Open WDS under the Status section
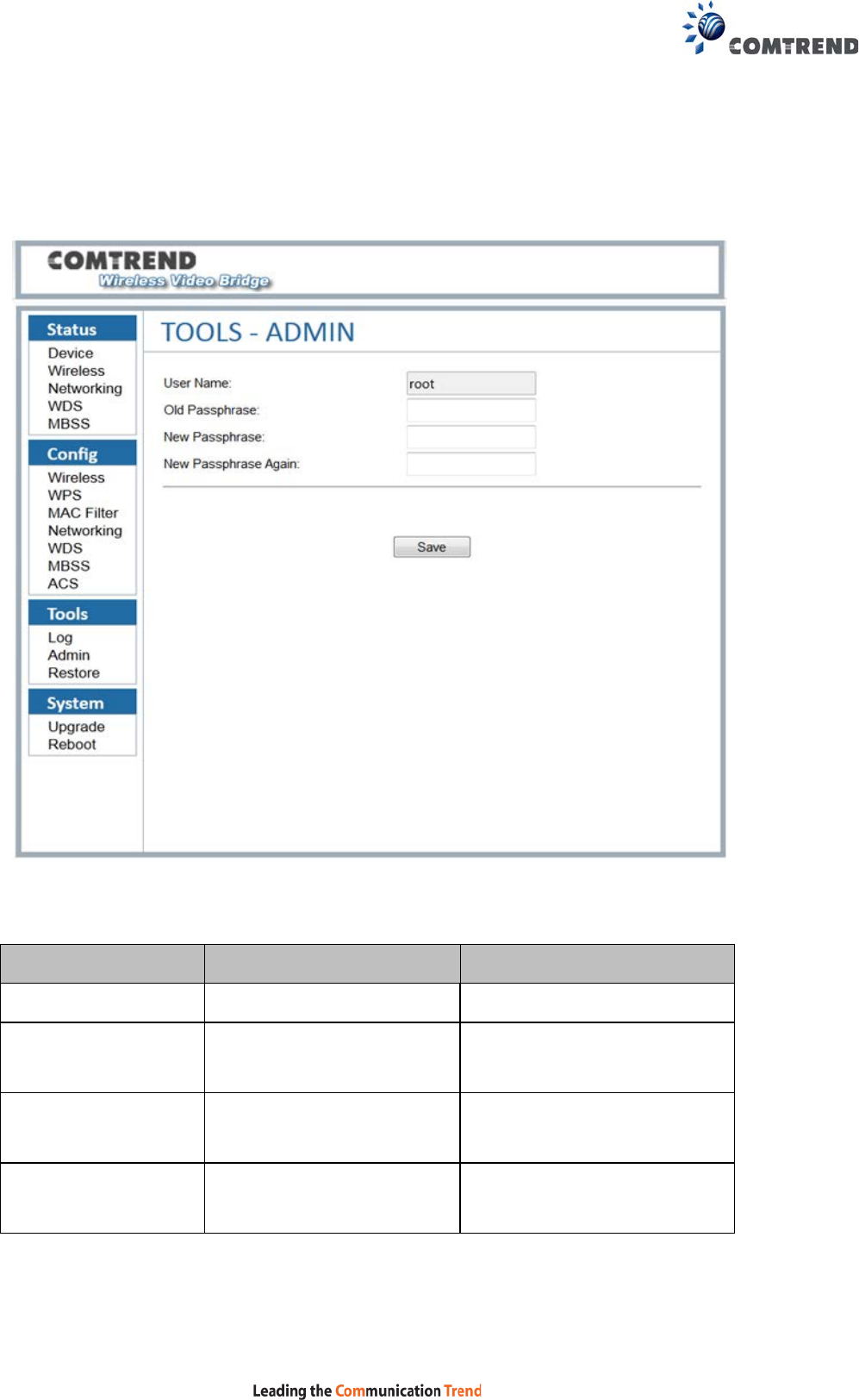Image resolution: width=859 pixels, height=1400 pixels. [x=65, y=406]
